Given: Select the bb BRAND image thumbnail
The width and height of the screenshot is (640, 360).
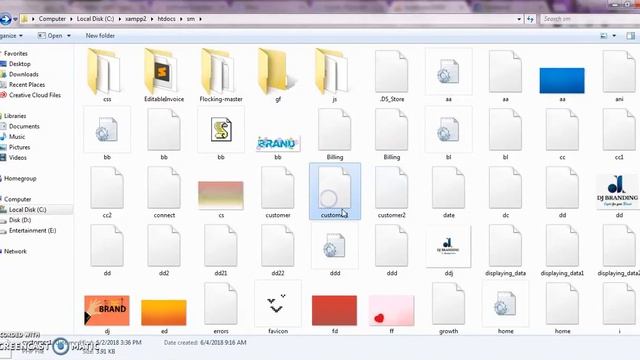Looking at the screenshot, I should (278, 144).
